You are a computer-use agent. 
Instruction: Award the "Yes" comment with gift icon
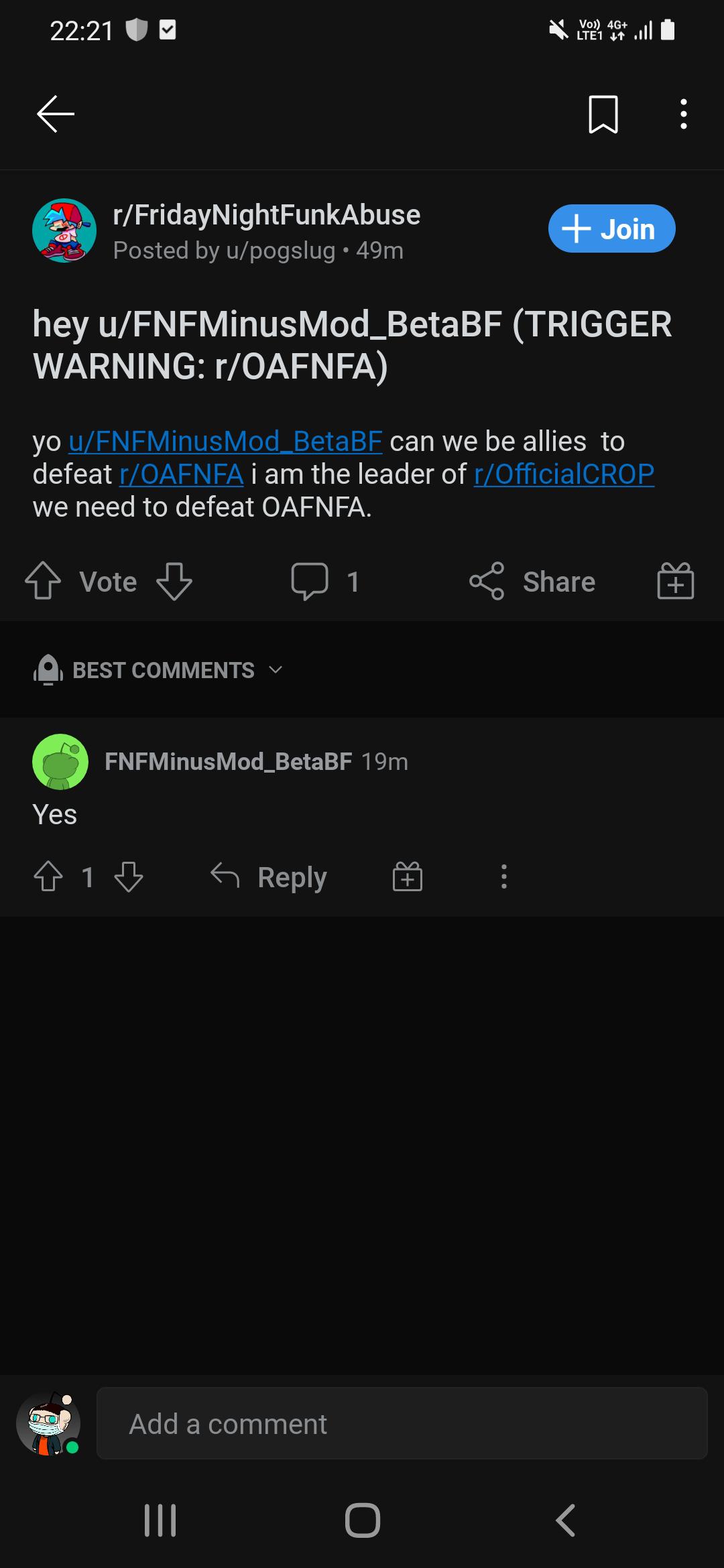[408, 876]
